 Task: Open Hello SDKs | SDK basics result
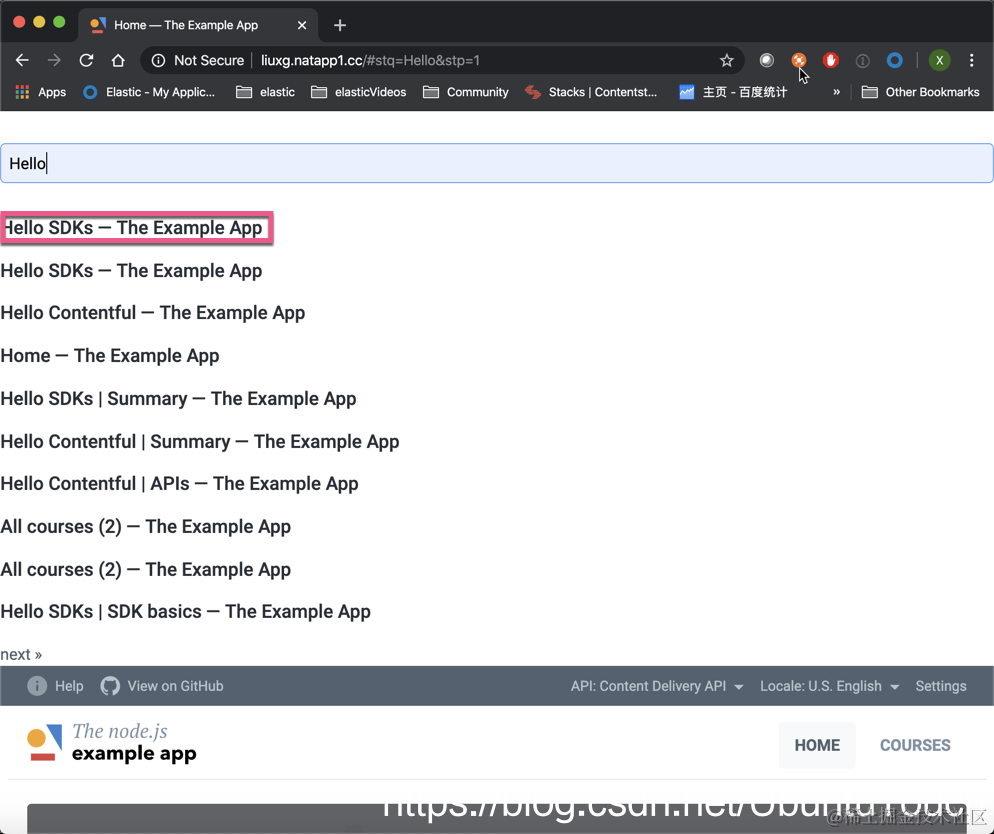click(186, 612)
